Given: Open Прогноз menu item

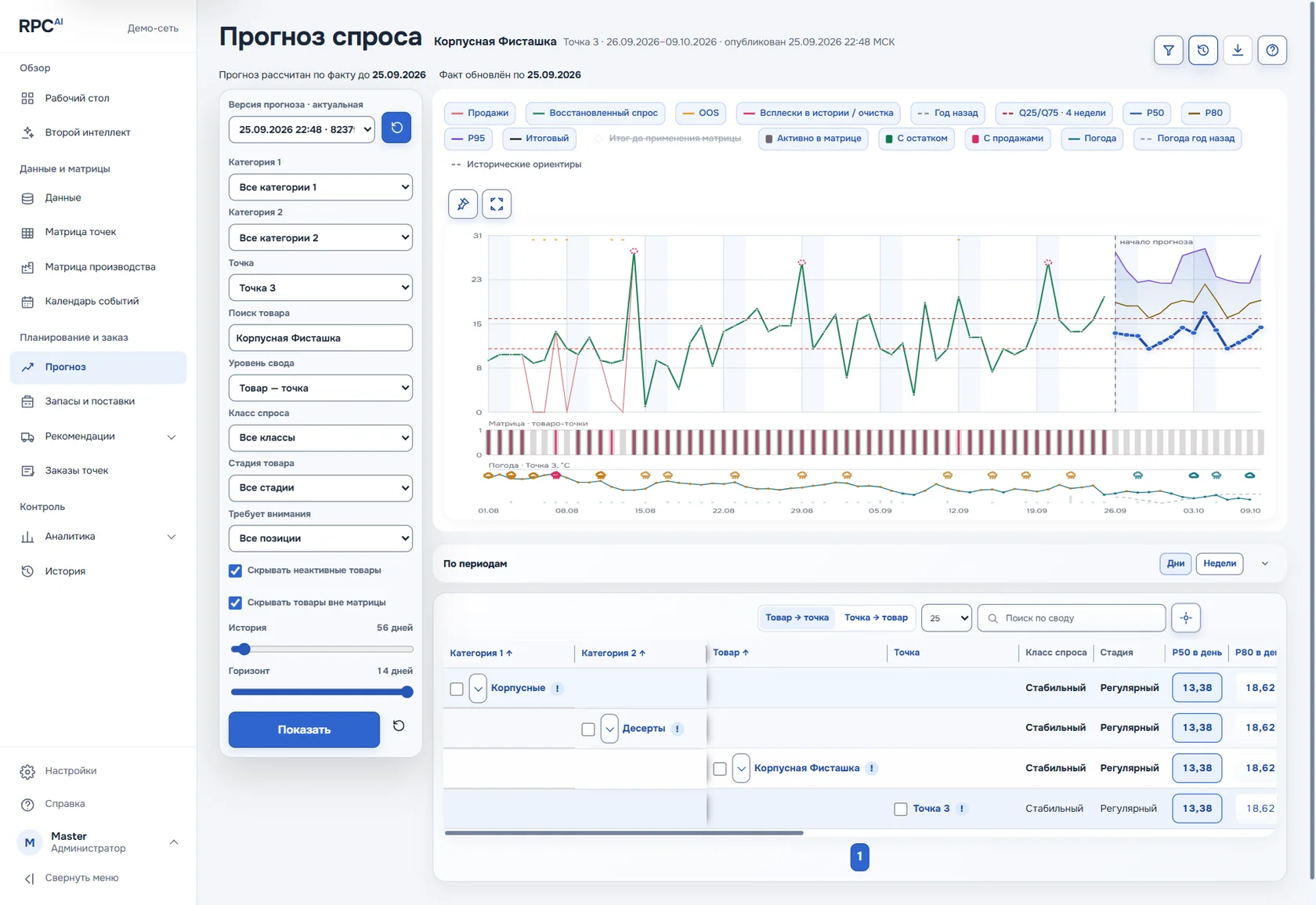Looking at the screenshot, I should tap(98, 367).
